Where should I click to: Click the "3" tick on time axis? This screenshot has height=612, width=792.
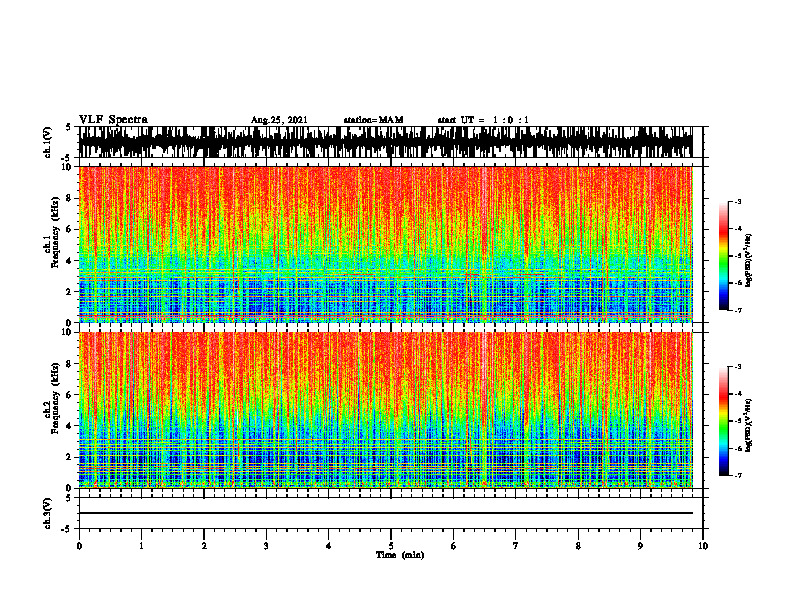[266, 546]
